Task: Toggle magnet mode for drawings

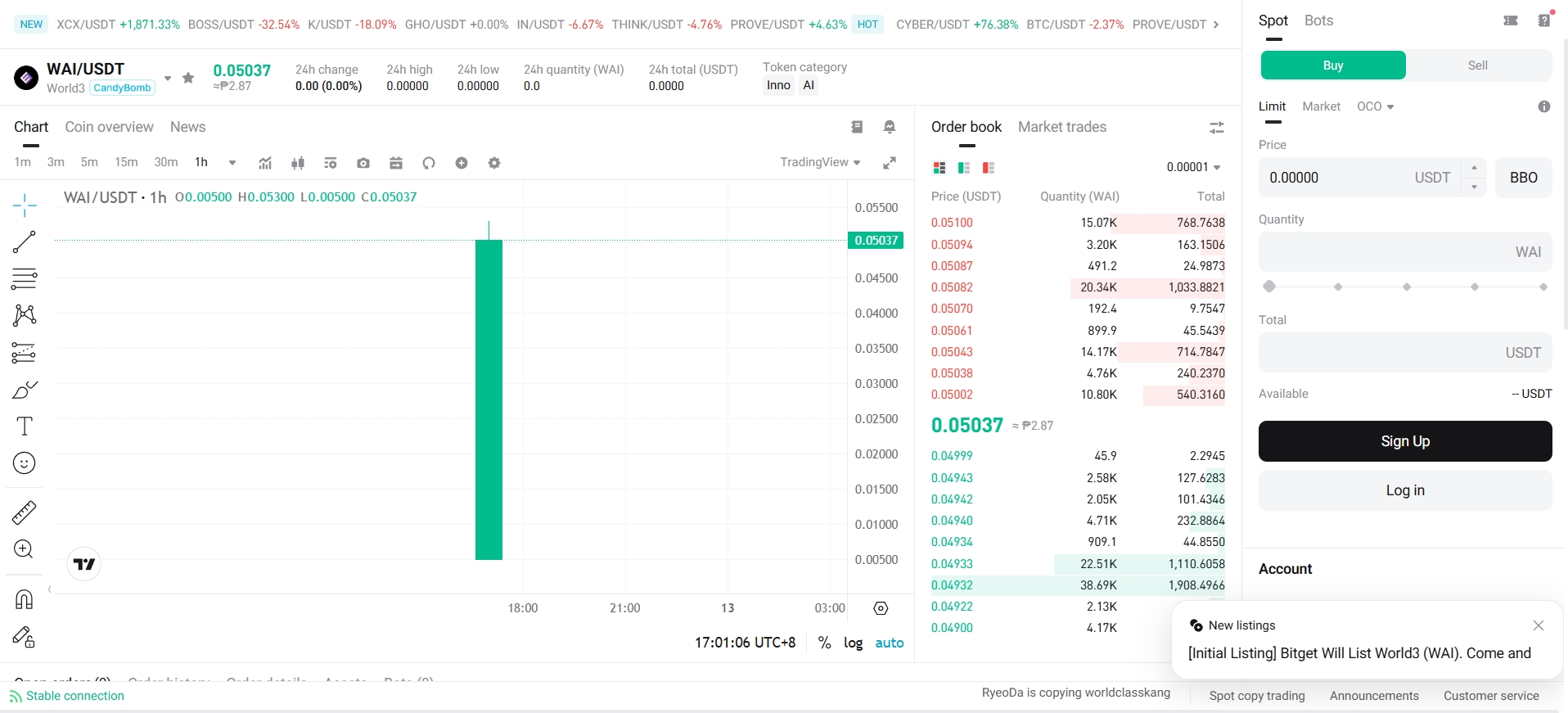Action: pyautogui.click(x=25, y=599)
